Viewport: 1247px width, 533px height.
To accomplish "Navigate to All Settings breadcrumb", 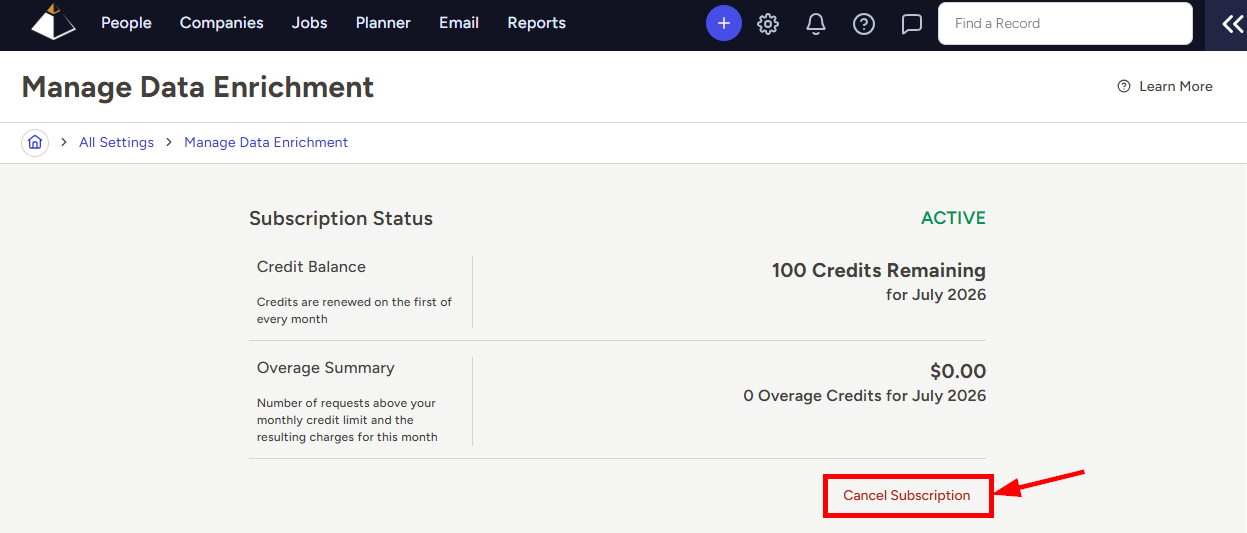I will pyautogui.click(x=116, y=143).
